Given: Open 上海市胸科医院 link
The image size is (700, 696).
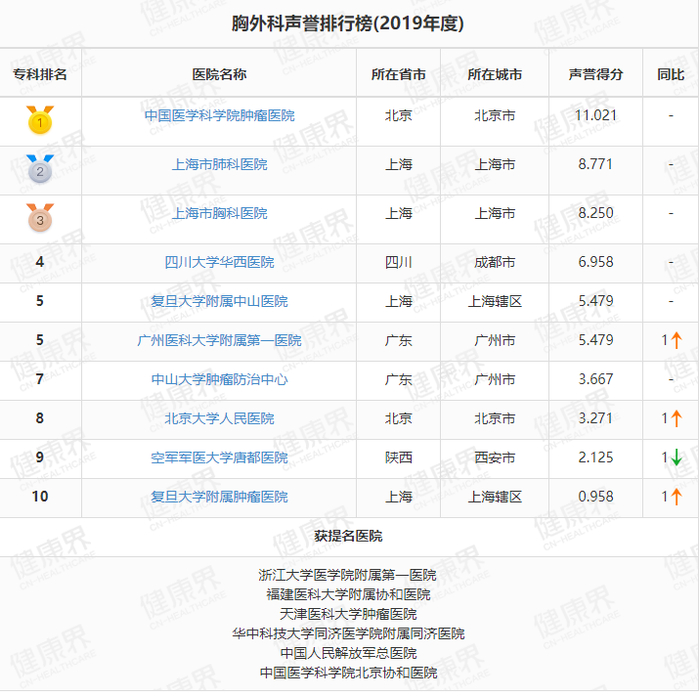Looking at the screenshot, I should [x=219, y=213].
